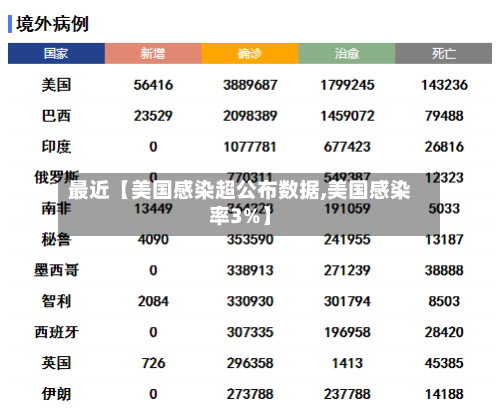The image size is (500, 409).
Task: Click deaths value 26816
Action: 444,147
